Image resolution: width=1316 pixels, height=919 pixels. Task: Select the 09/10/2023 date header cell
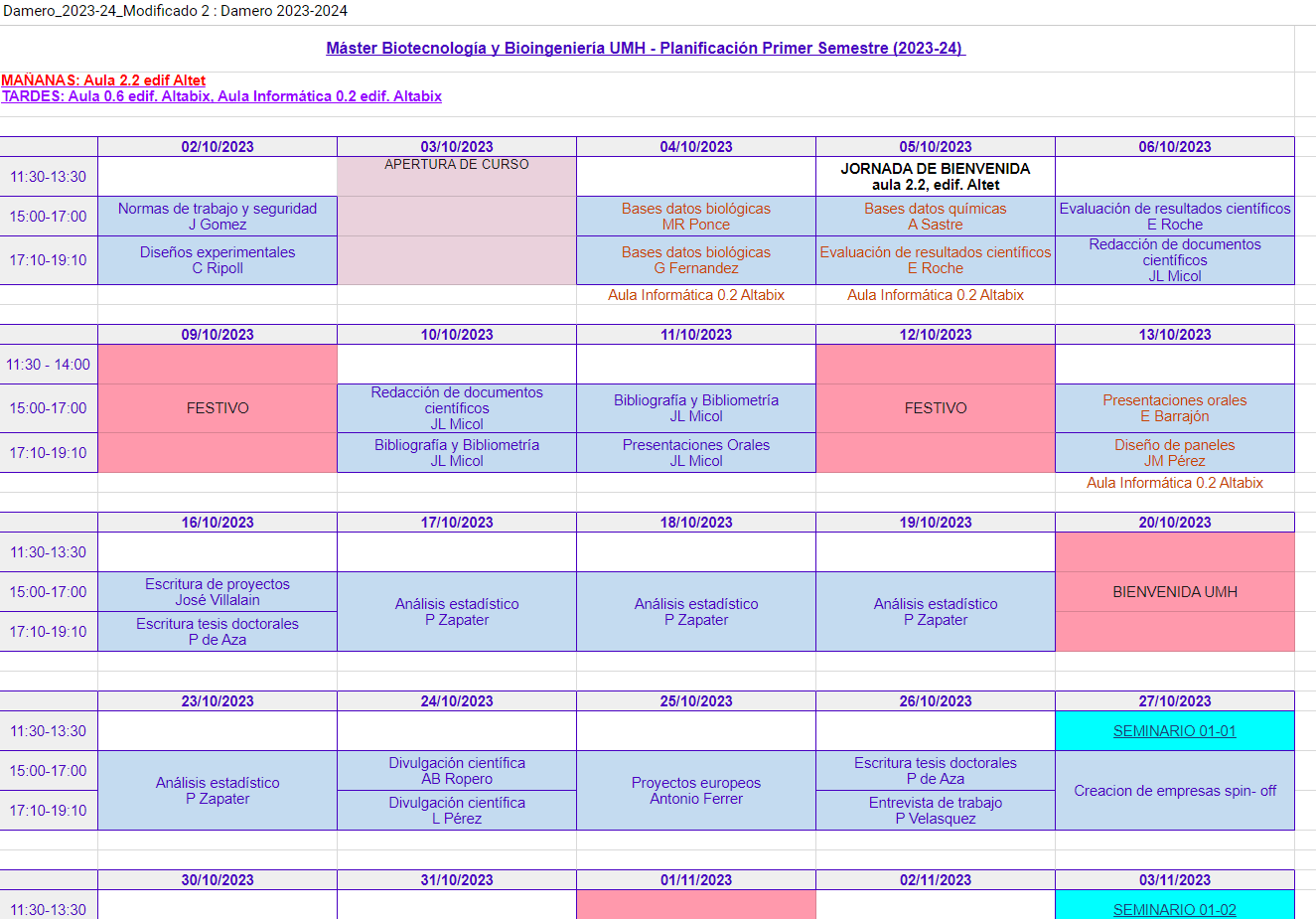pyautogui.click(x=218, y=335)
